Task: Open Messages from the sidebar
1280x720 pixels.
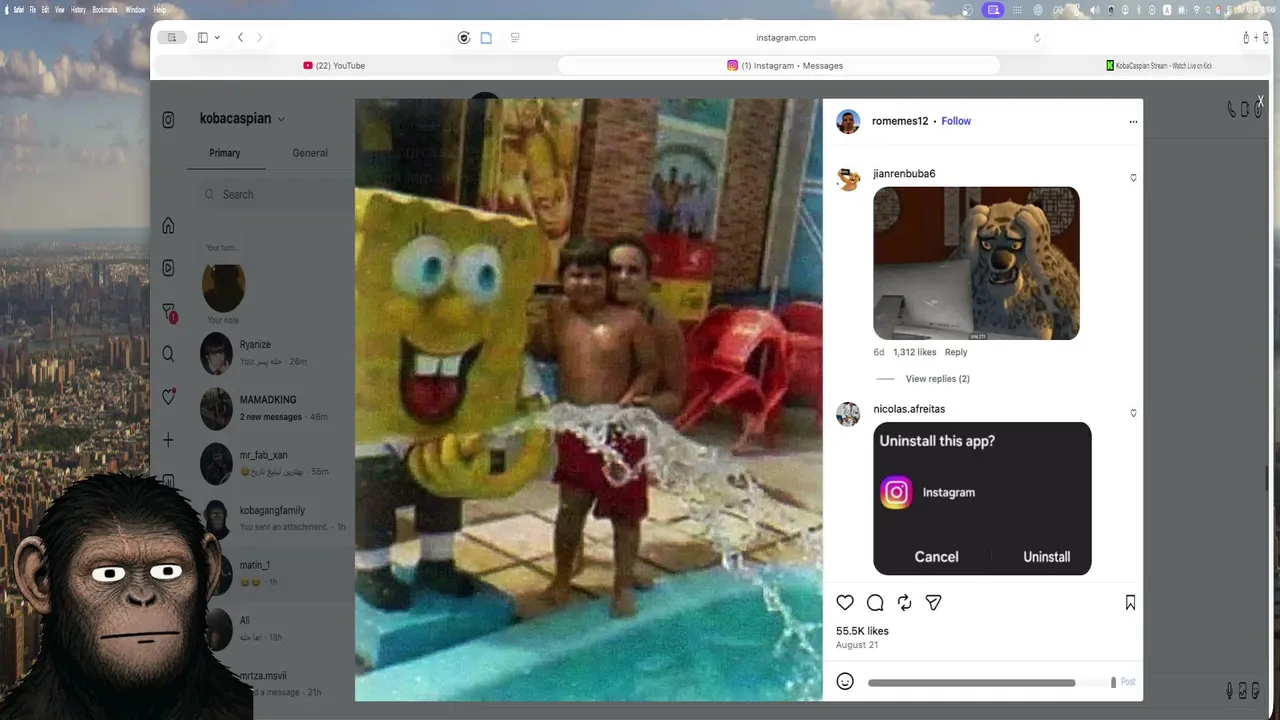Action: [x=168, y=312]
